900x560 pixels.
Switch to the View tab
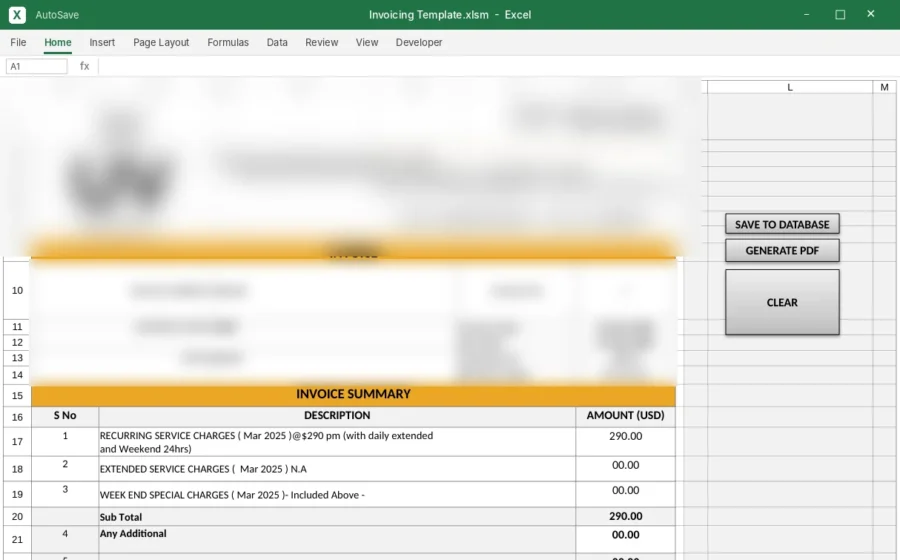[367, 42]
